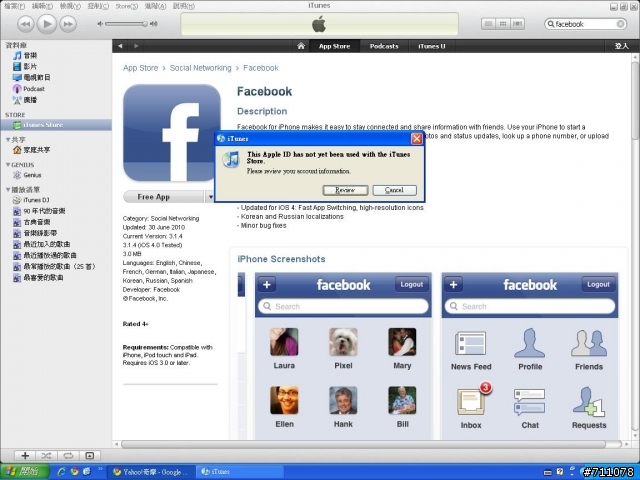Switch to the Yahoo Google Chrome taskbar window

(151, 472)
